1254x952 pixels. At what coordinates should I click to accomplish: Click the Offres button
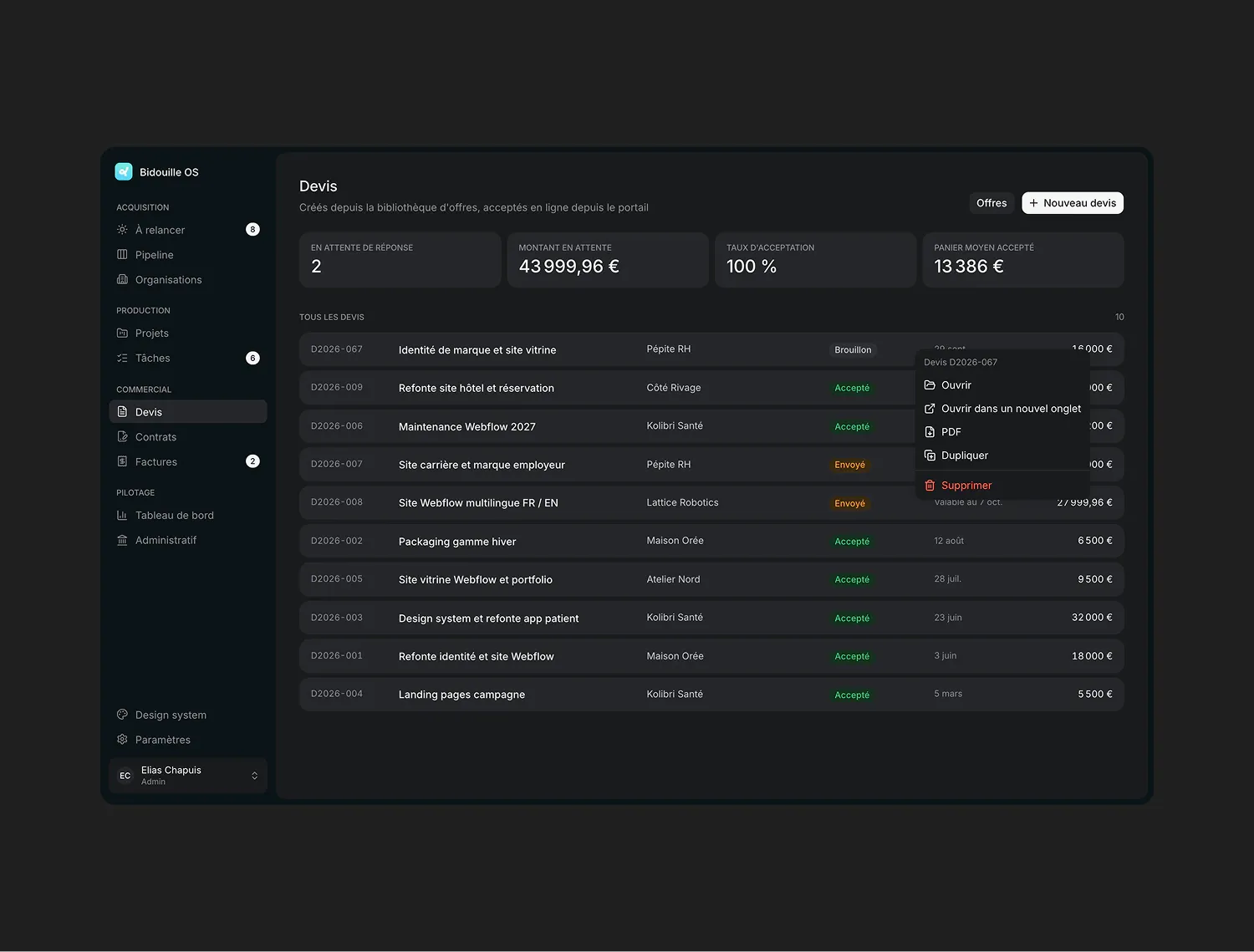(991, 203)
